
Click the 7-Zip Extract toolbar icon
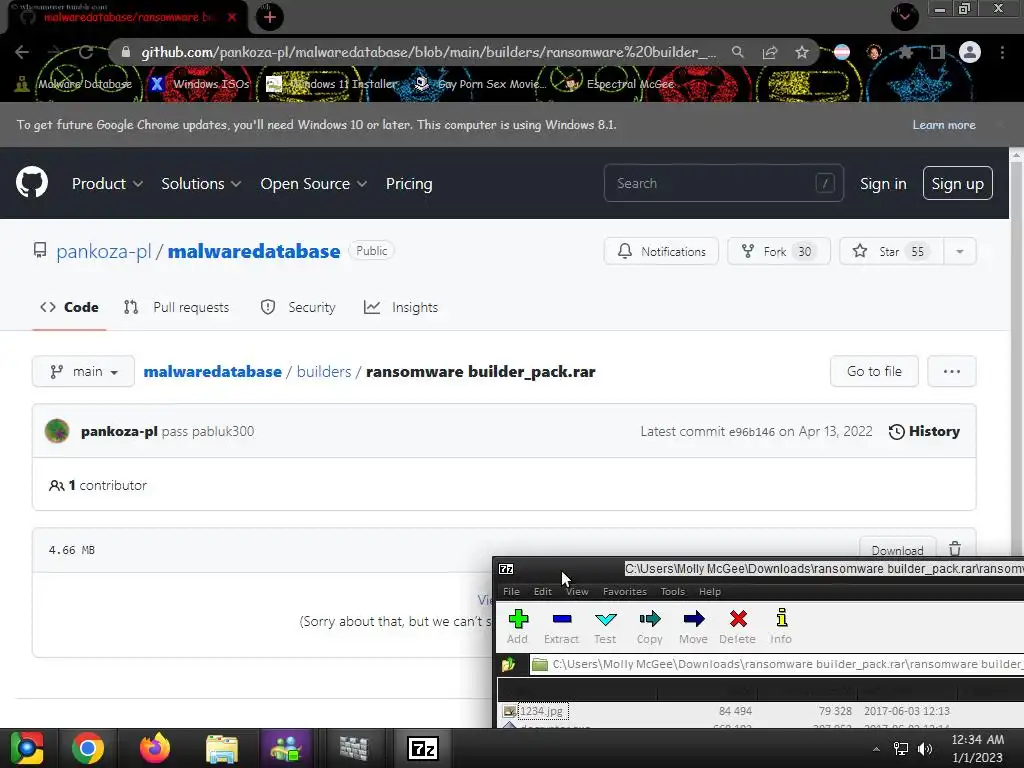pyautogui.click(x=562, y=618)
